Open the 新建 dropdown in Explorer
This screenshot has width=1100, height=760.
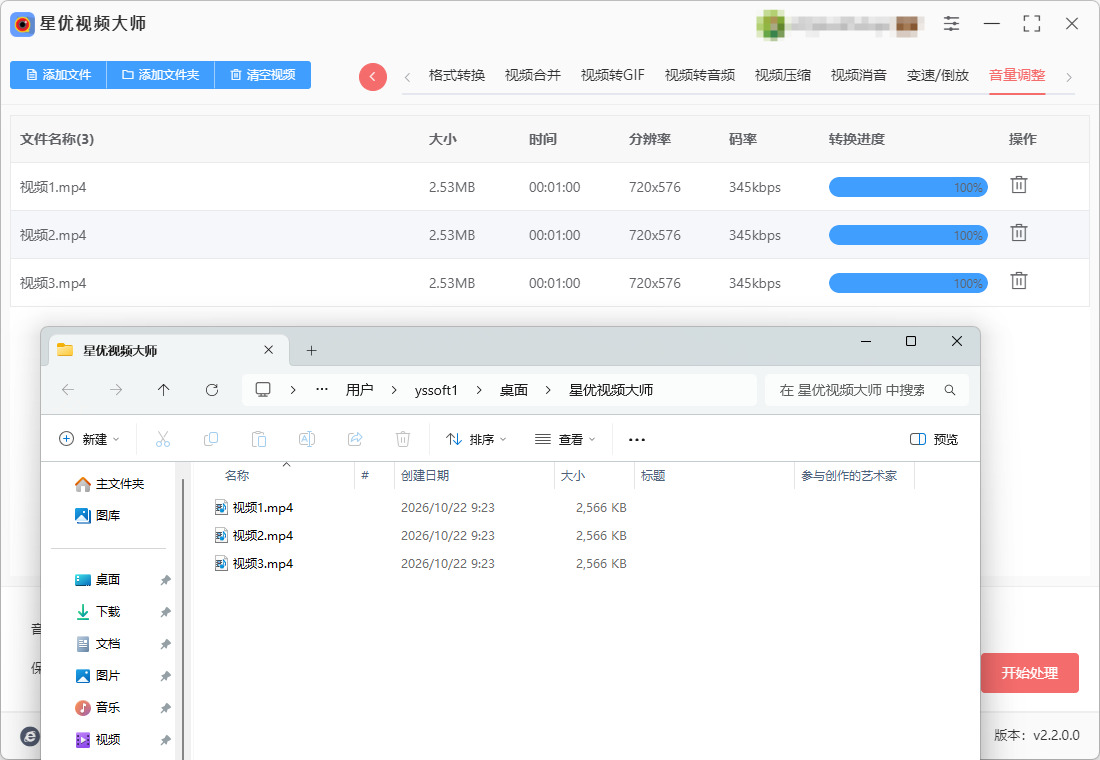(89, 439)
